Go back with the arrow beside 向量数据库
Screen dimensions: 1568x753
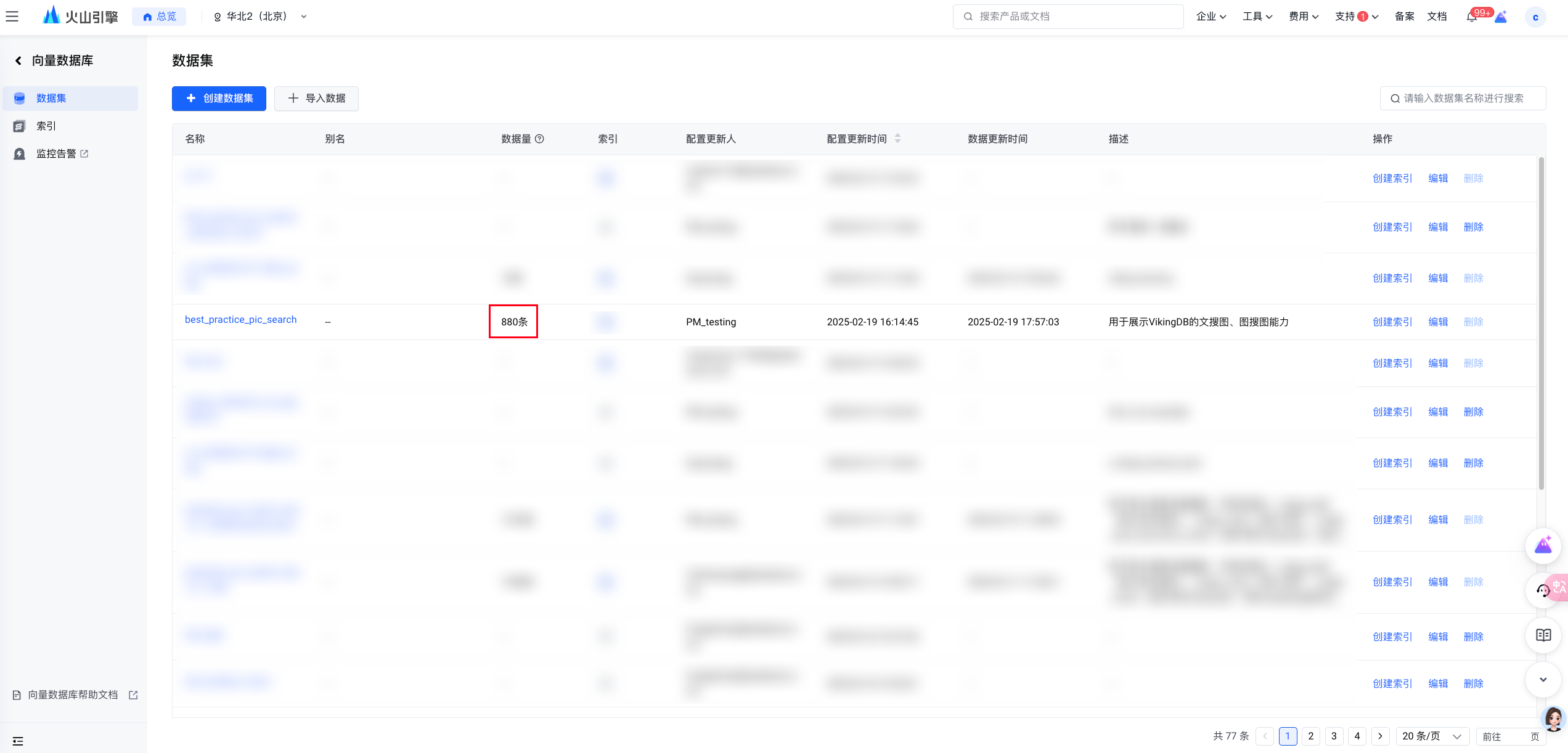(18, 60)
